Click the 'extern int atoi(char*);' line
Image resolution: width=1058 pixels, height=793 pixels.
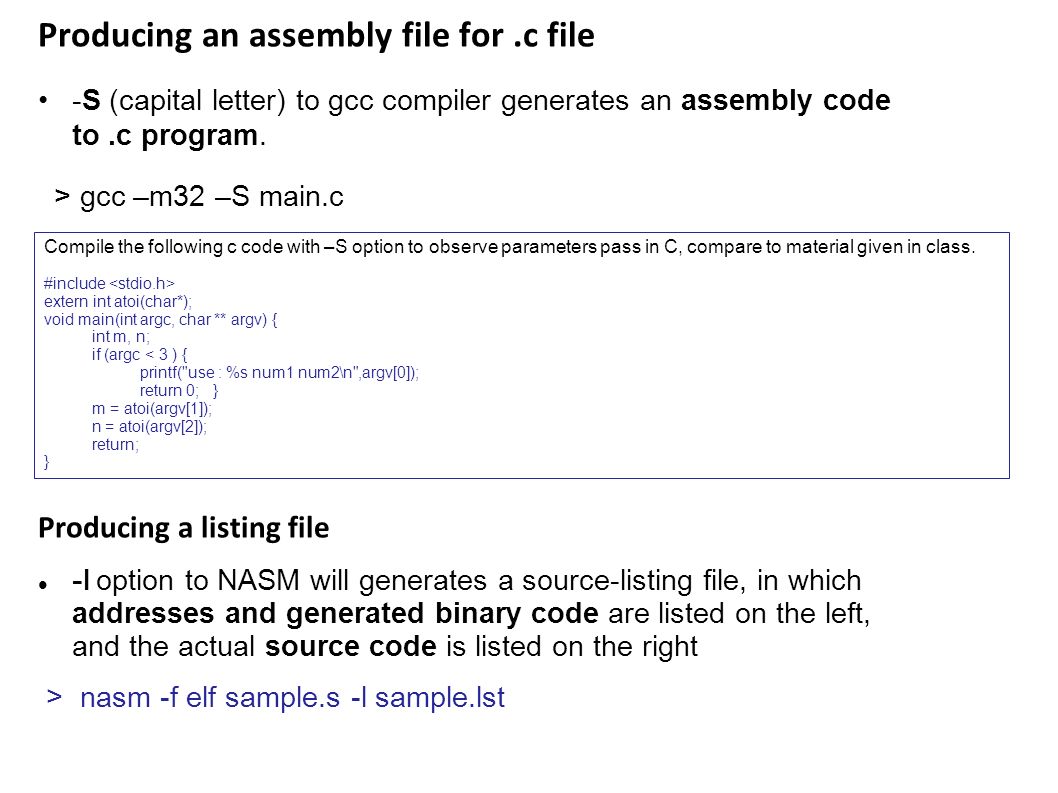[117, 302]
